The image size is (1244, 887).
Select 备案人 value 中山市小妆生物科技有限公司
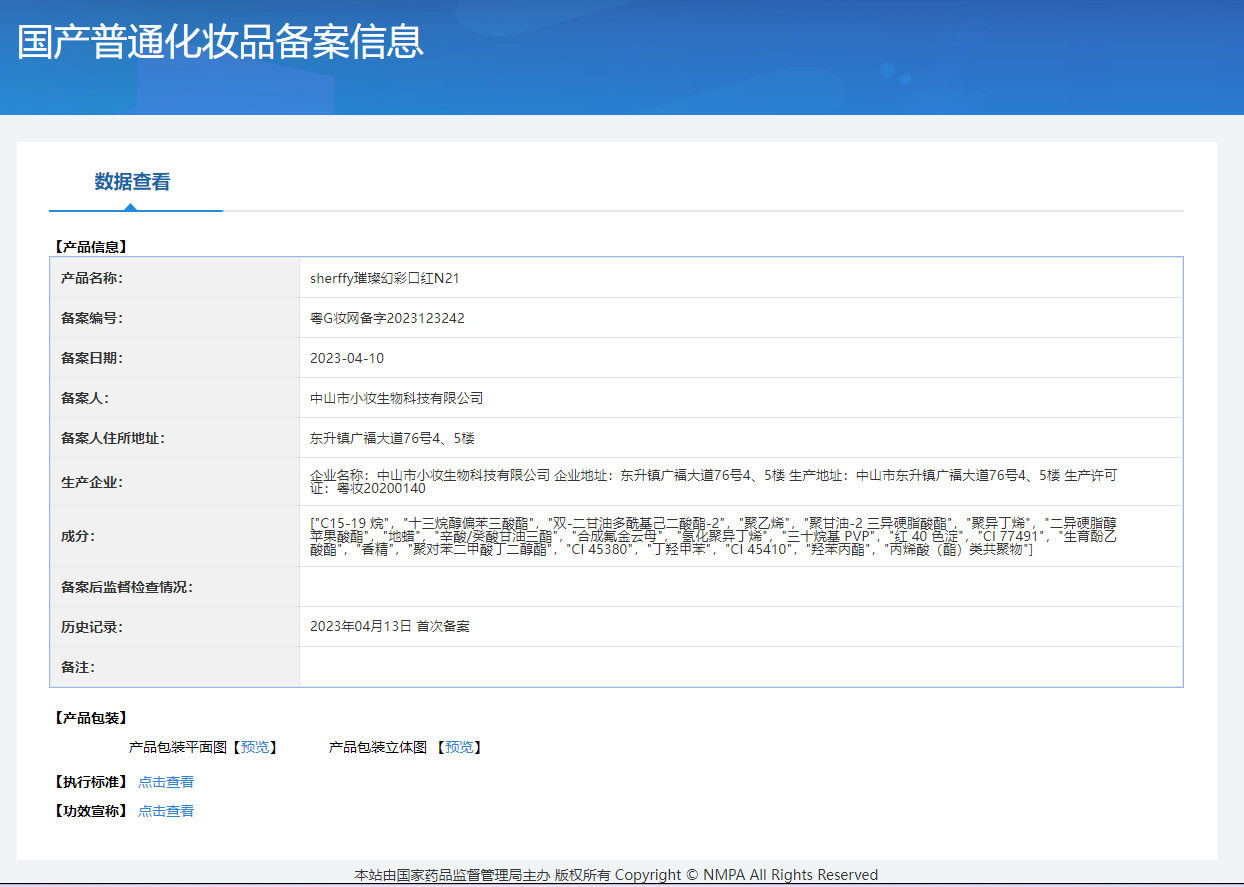tap(396, 398)
